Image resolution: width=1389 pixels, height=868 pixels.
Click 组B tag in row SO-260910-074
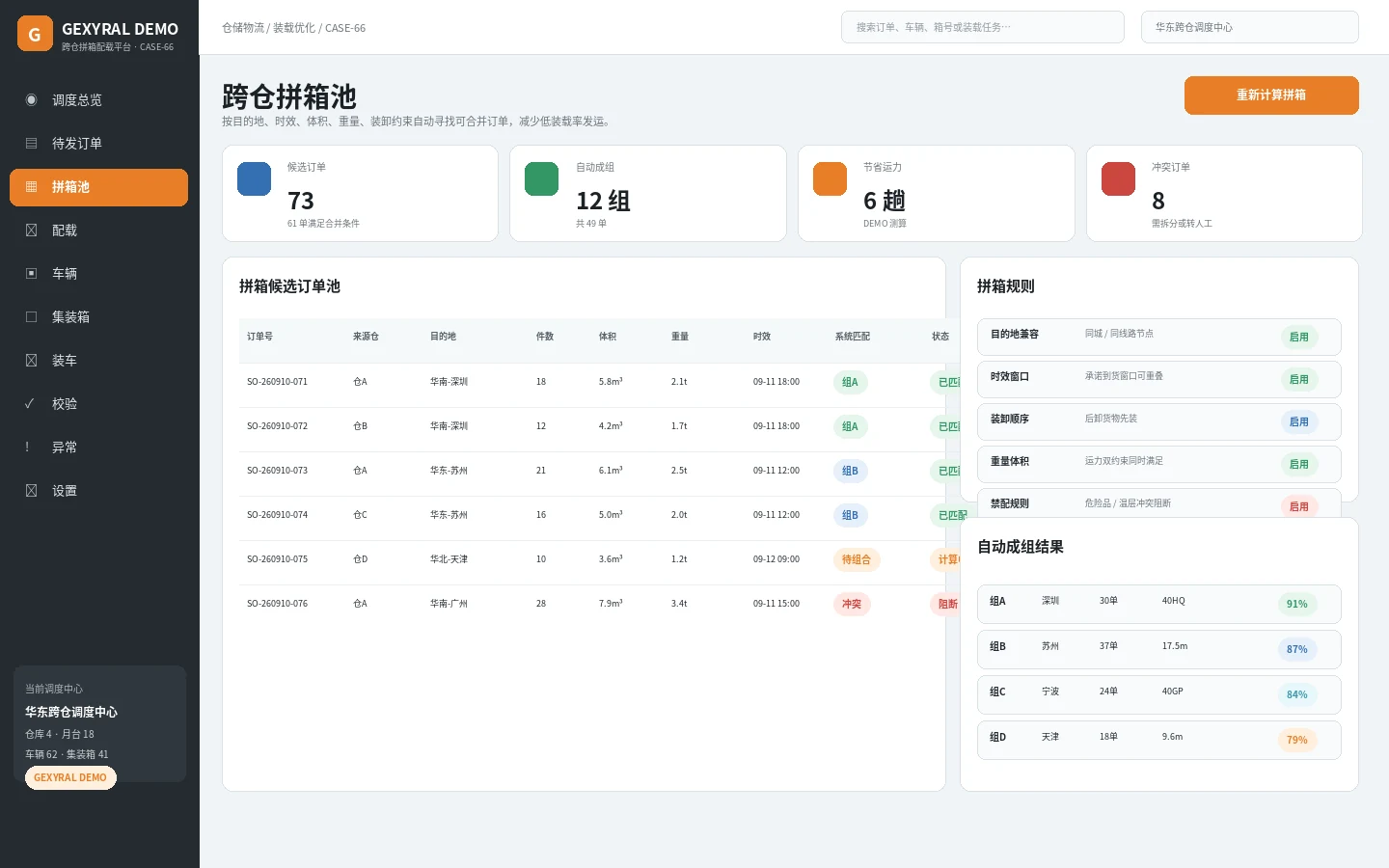click(x=850, y=516)
